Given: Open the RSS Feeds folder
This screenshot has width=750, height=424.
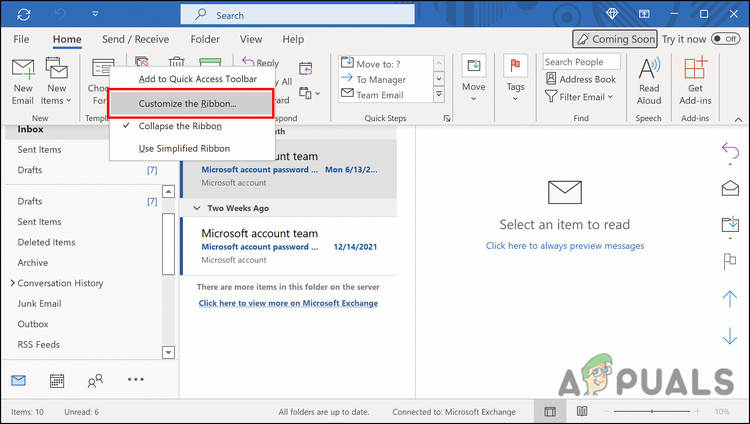Looking at the screenshot, I should (39, 345).
